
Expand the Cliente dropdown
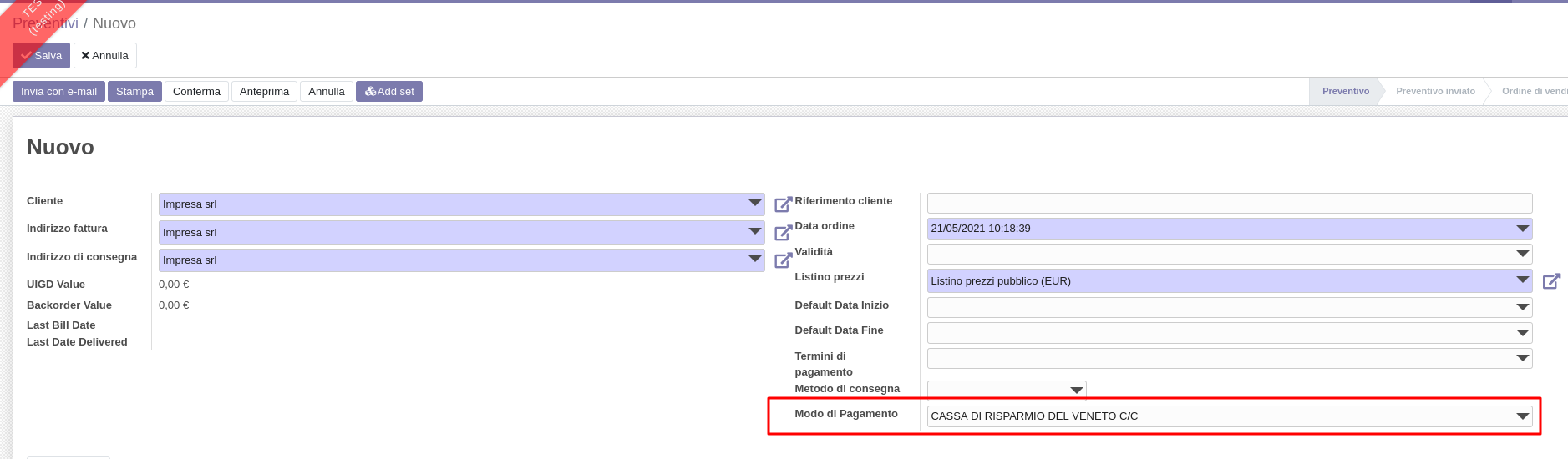tap(754, 204)
